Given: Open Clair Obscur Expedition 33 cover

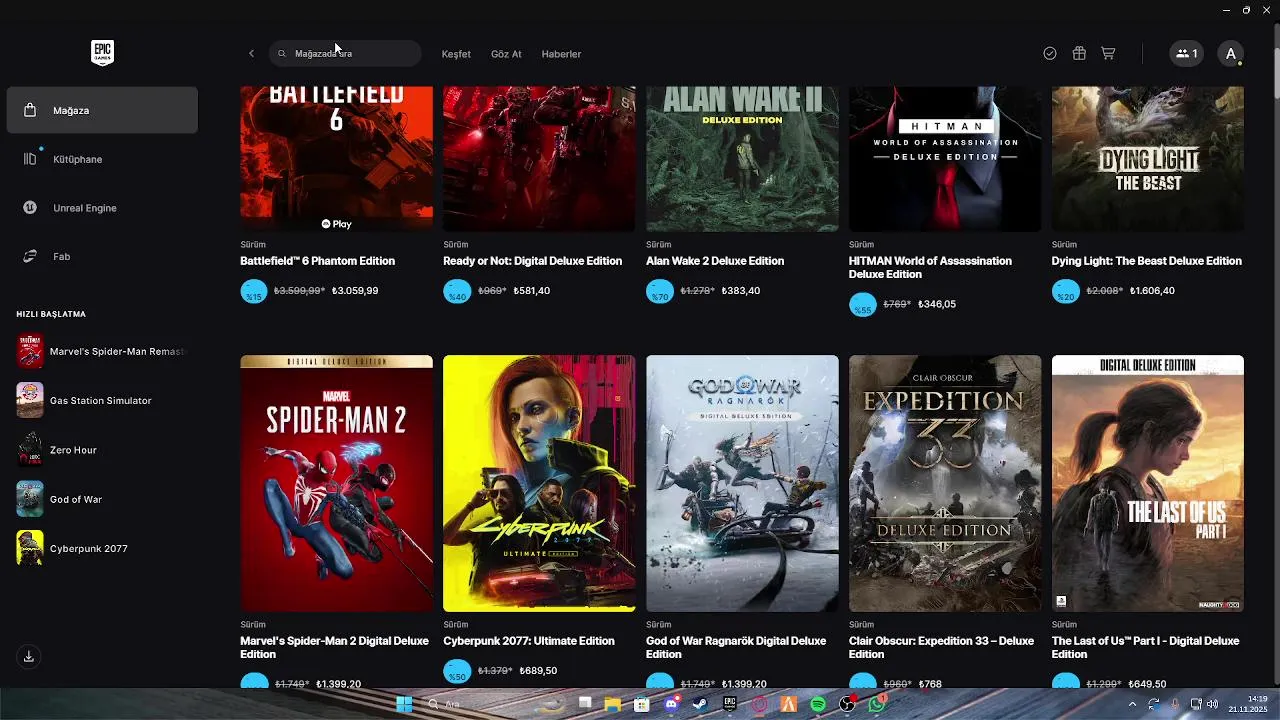Looking at the screenshot, I should point(945,483).
